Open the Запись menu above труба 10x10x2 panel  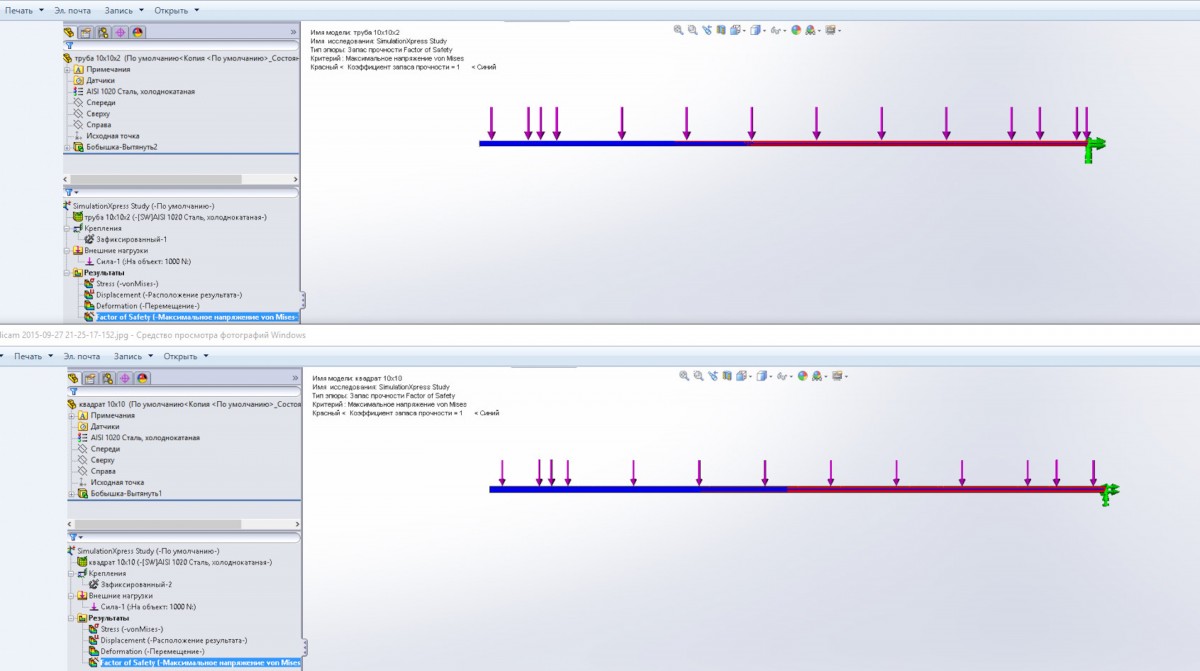click(123, 10)
